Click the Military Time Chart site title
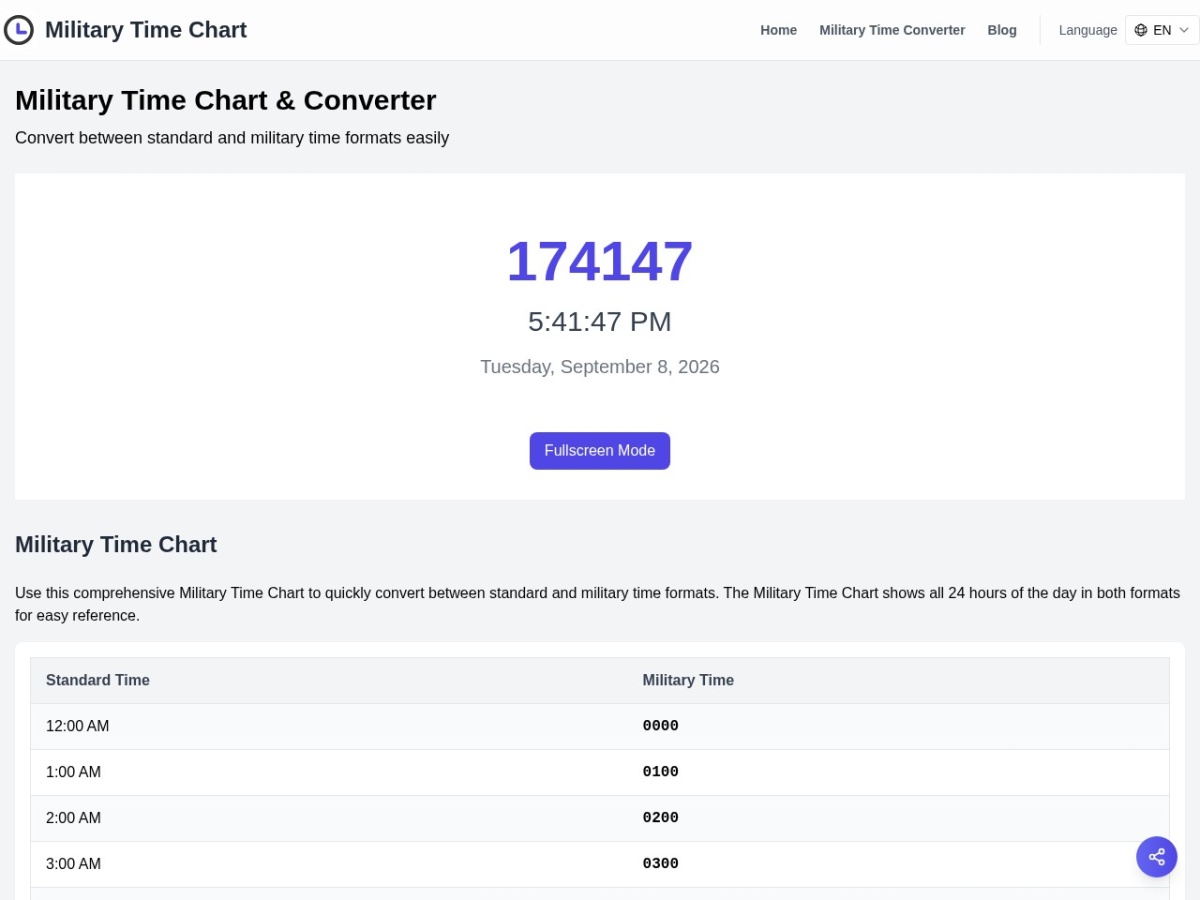The image size is (1200, 900). 146,30
